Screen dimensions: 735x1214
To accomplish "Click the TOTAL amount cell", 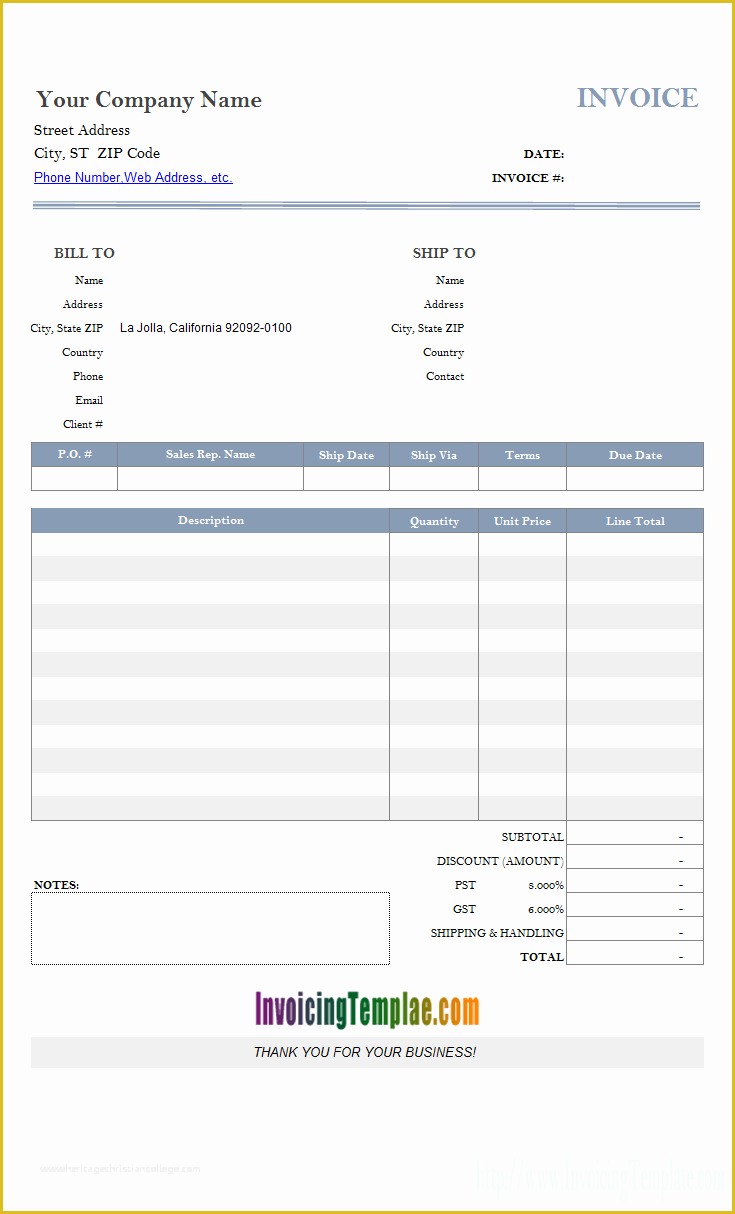I will 635,953.
